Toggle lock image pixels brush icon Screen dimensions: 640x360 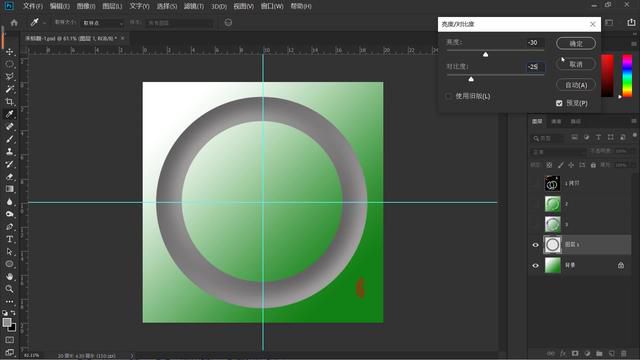560,165
